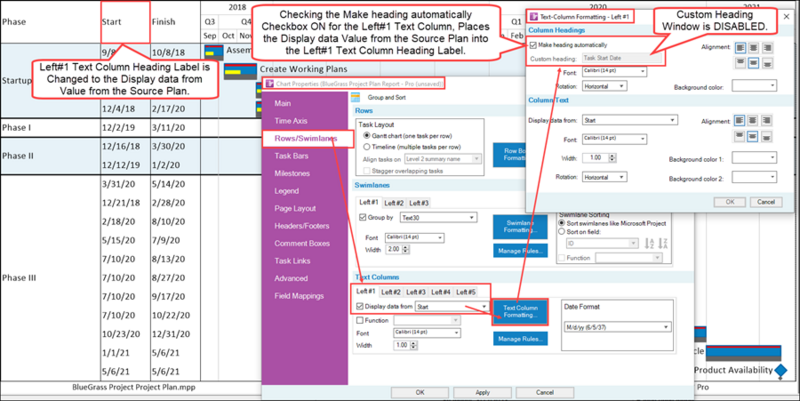800x401 pixels.
Task: Click heading right-align icon in Column Headings
Action: click(766, 48)
